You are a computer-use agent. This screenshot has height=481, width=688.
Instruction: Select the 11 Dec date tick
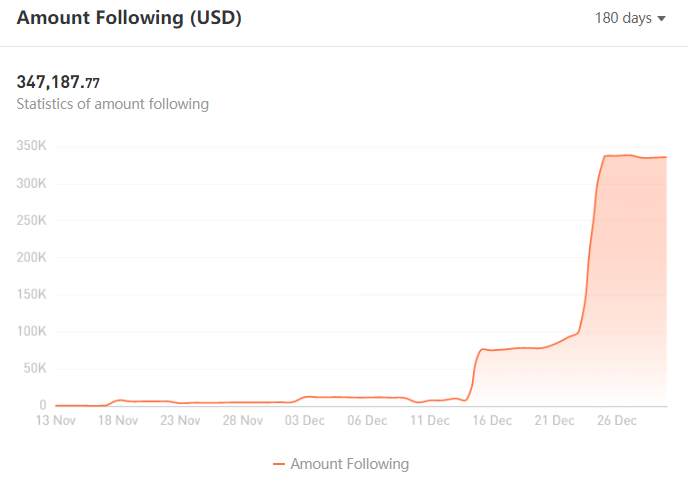(x=430, y=420)
